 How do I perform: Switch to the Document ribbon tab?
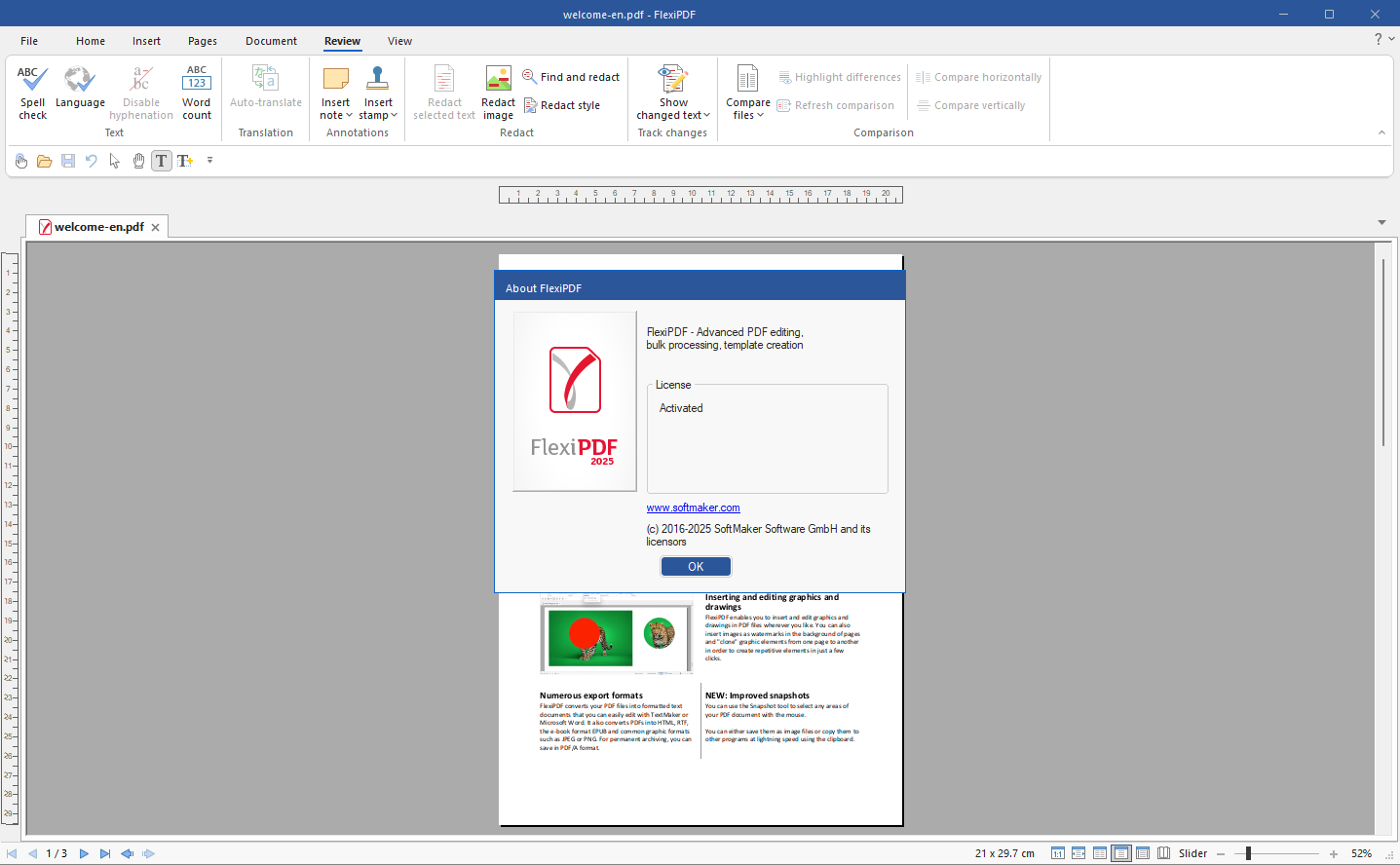(x=271, y=41)
